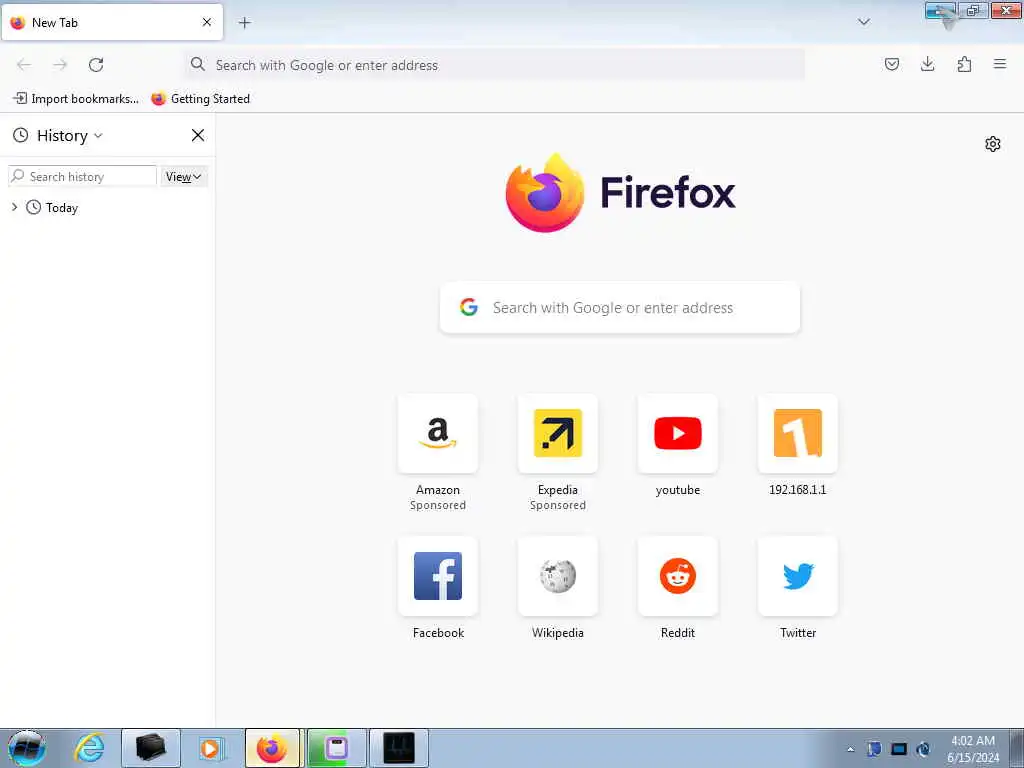The height and width of the screenshot is (768, 1024).
Task: Close the History sidebar
Action: click(198, 135)
